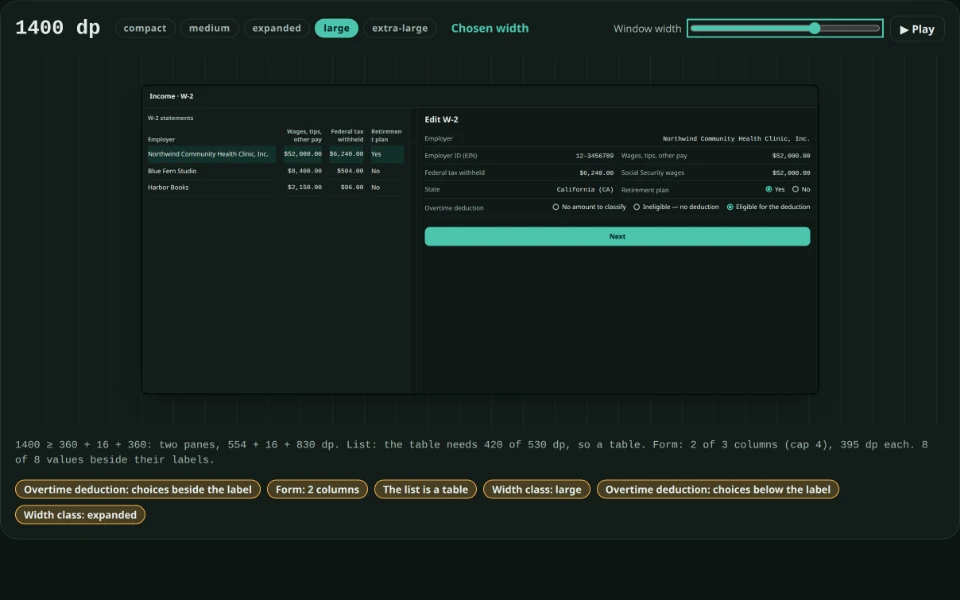Click the Play button
Image resolution: width=960 pixels, height=600 pixels.
click(x=917, y=29)
